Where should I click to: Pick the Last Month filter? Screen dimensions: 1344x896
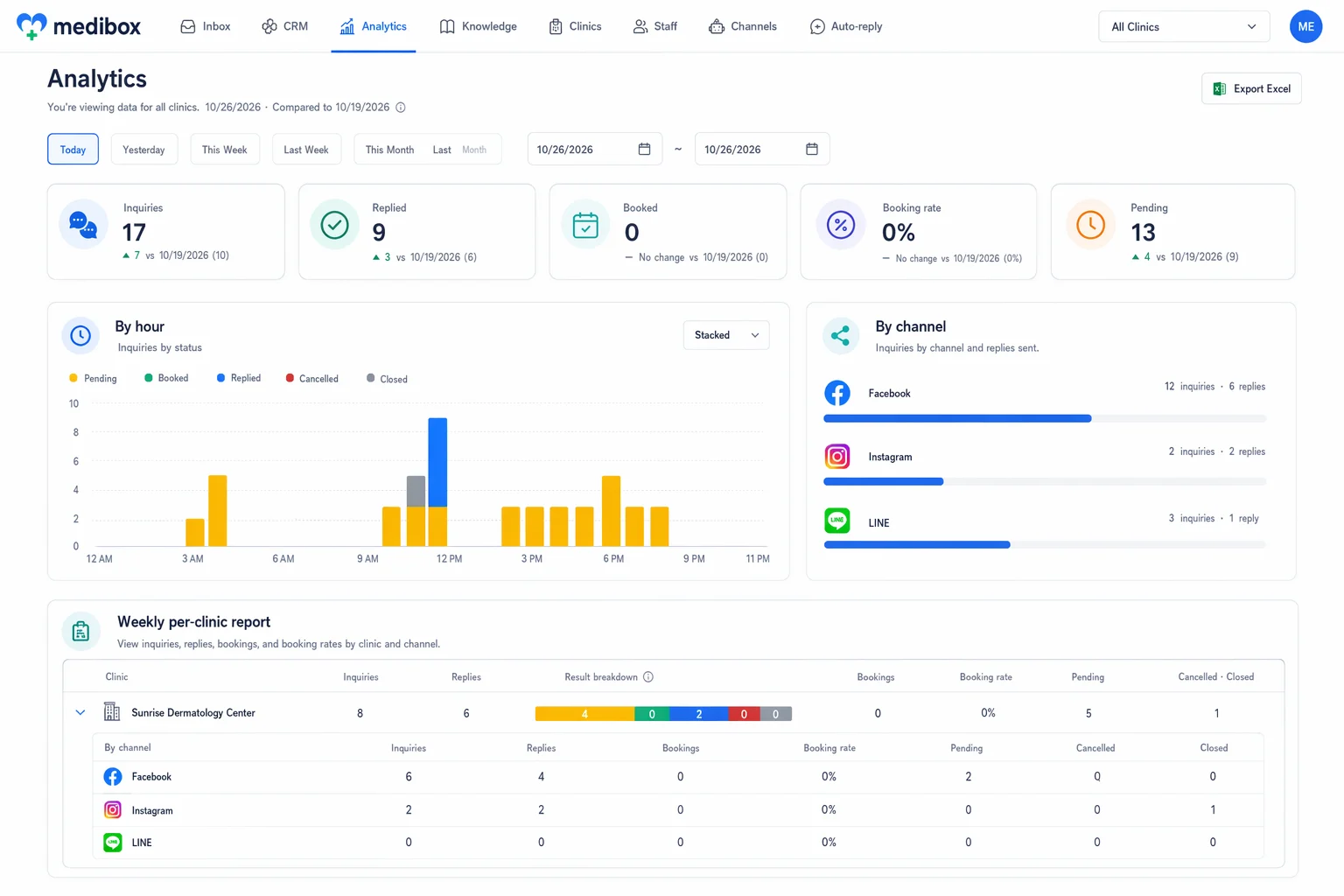(x=460, y=150)
